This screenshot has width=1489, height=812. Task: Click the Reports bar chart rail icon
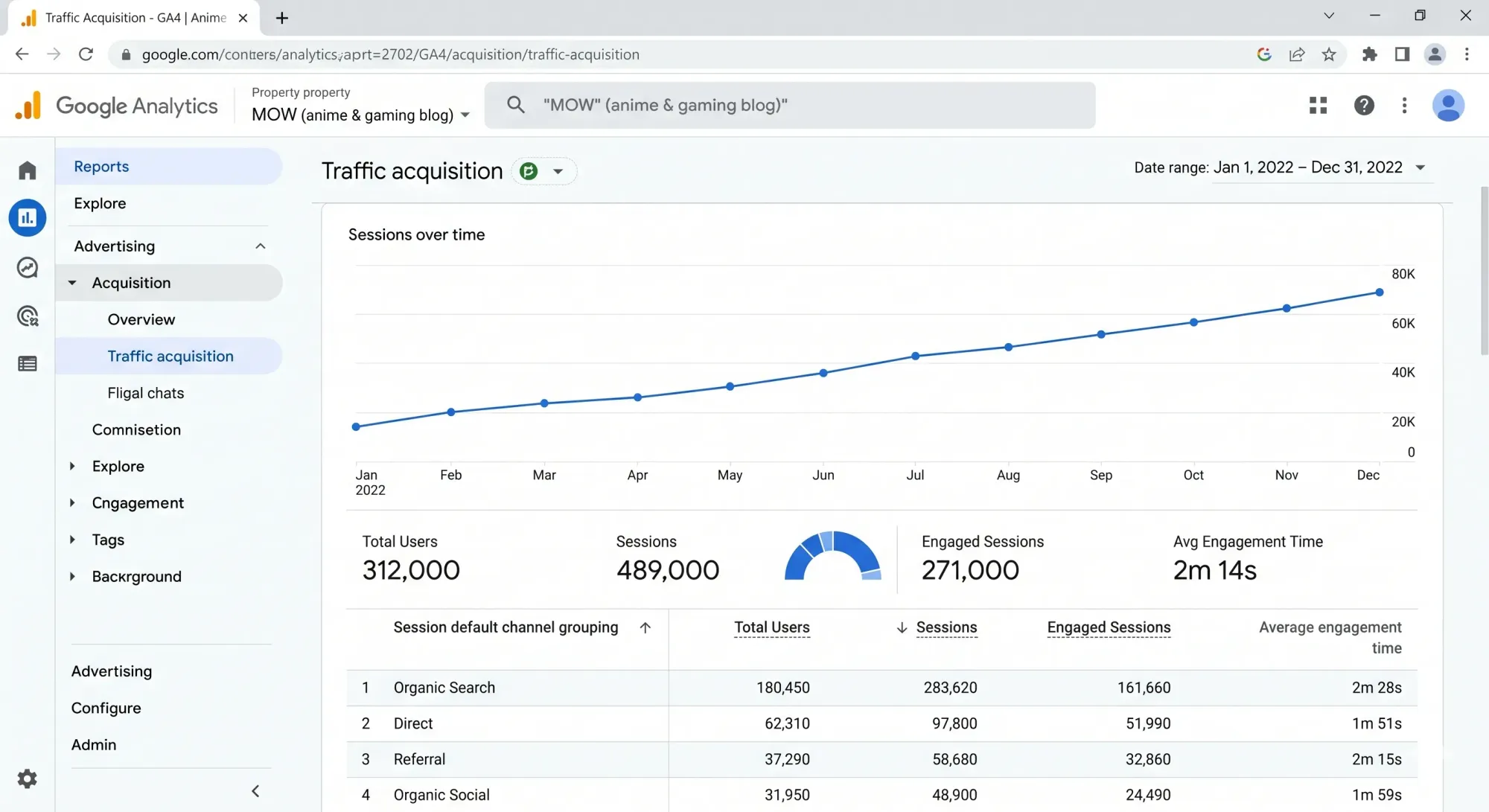click(28, 218)
